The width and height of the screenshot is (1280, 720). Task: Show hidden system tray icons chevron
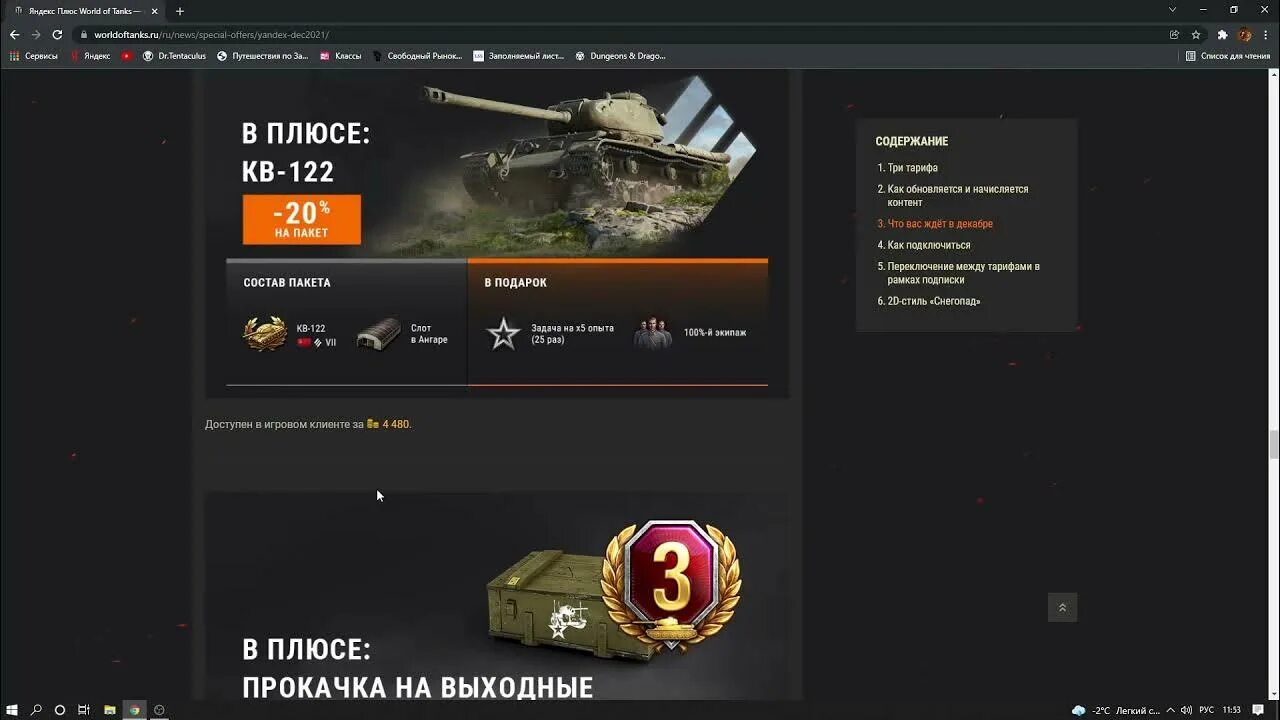point(1169,710)
